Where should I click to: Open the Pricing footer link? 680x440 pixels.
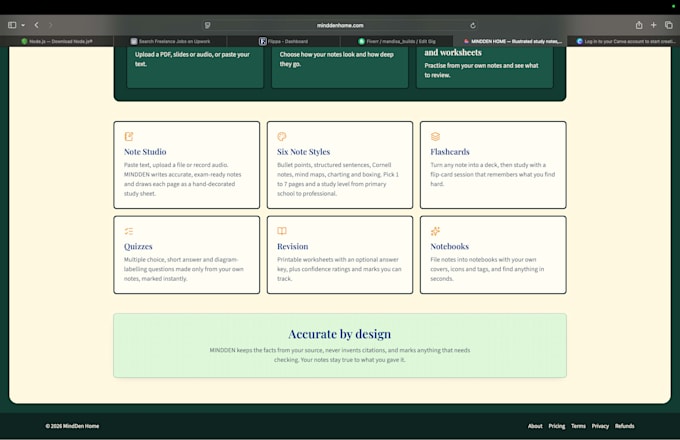coord(557,426)
